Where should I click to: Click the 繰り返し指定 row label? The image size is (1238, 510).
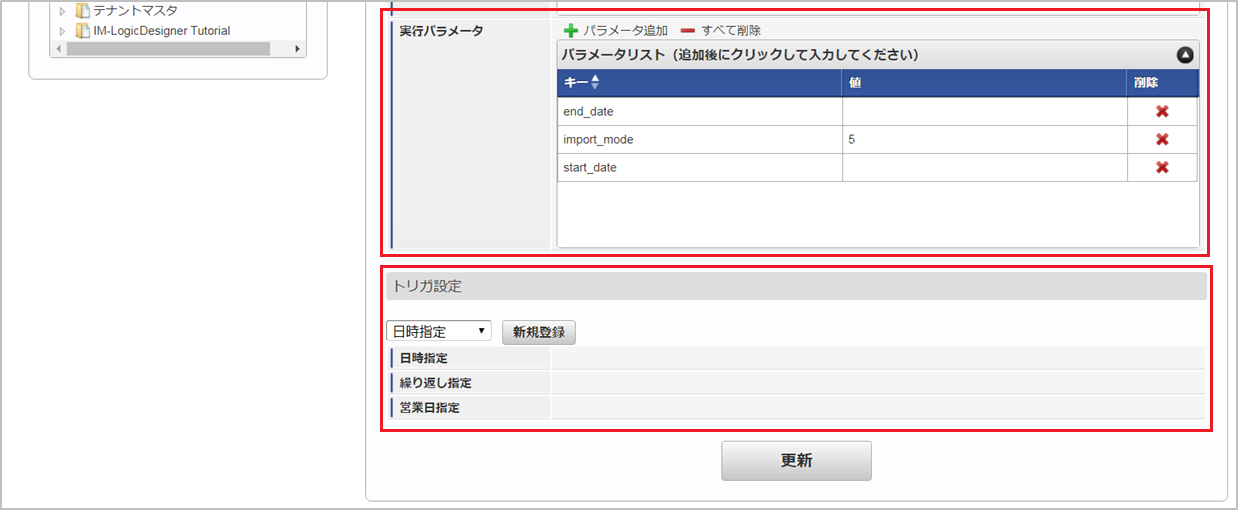point(435,383)
